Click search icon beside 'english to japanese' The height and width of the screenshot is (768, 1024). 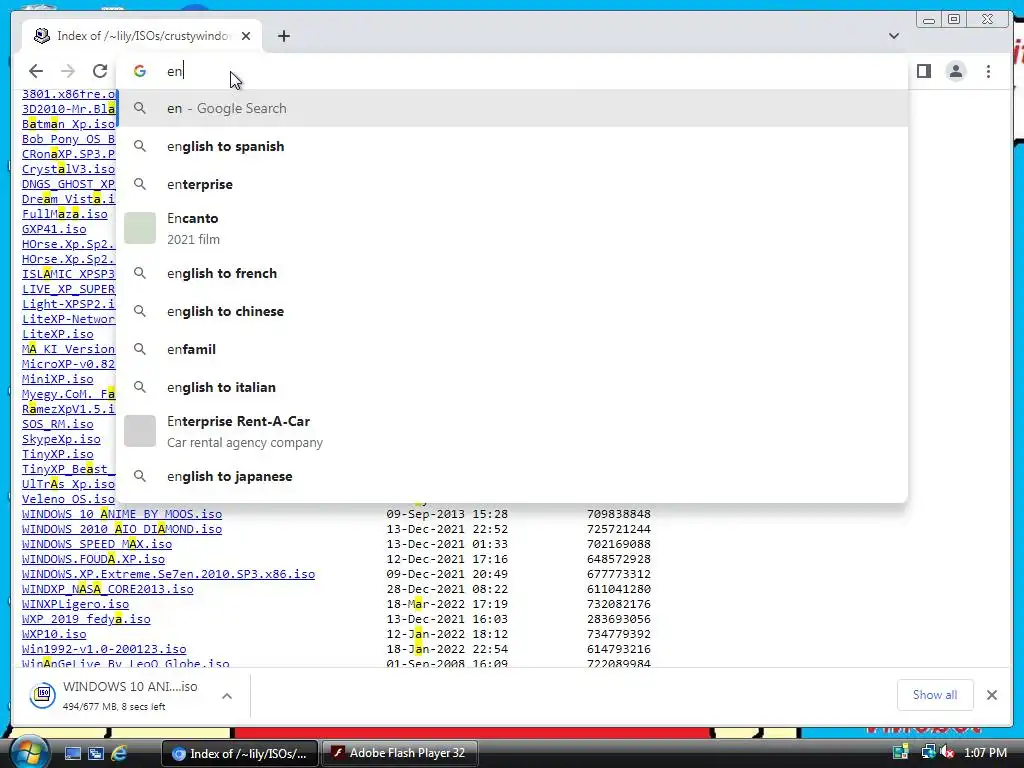[140, 476]
